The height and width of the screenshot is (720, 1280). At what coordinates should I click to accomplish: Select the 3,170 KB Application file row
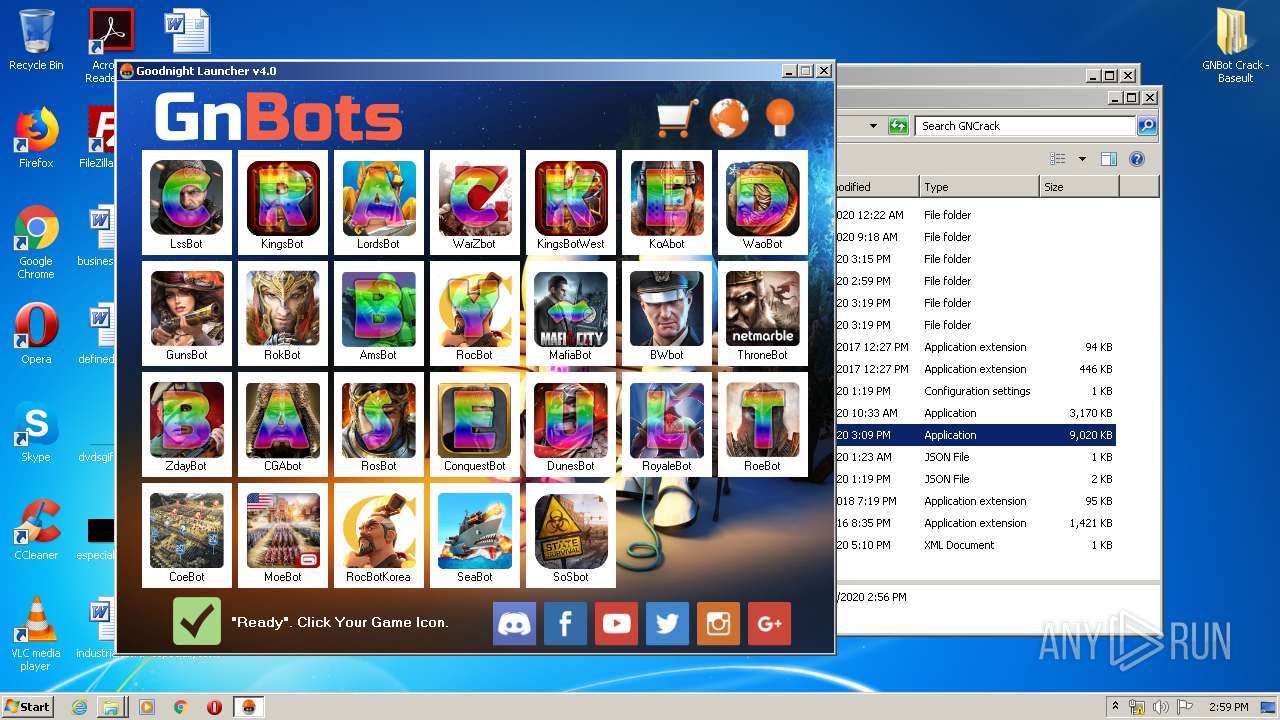[x=975, y=413]
